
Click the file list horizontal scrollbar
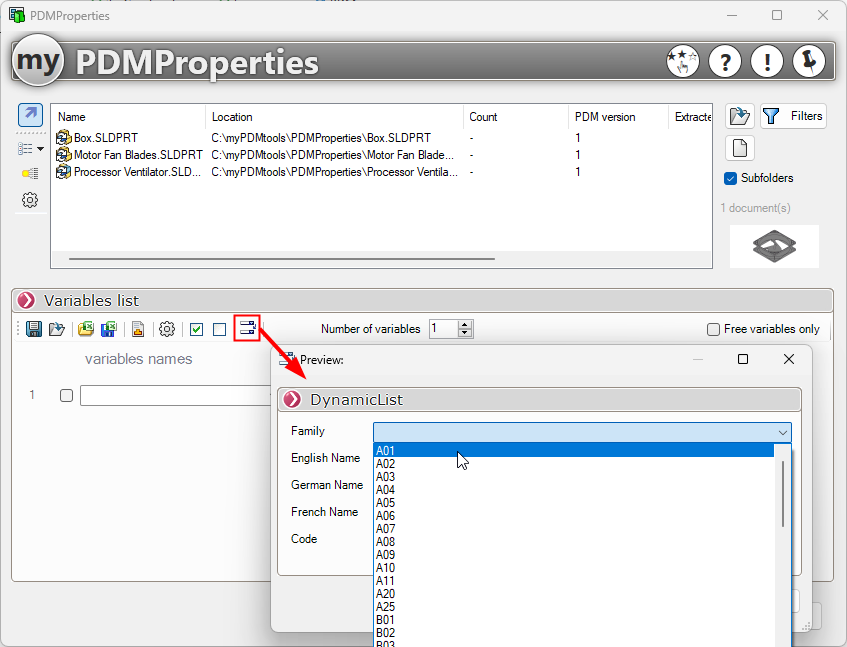coord(281,259)
